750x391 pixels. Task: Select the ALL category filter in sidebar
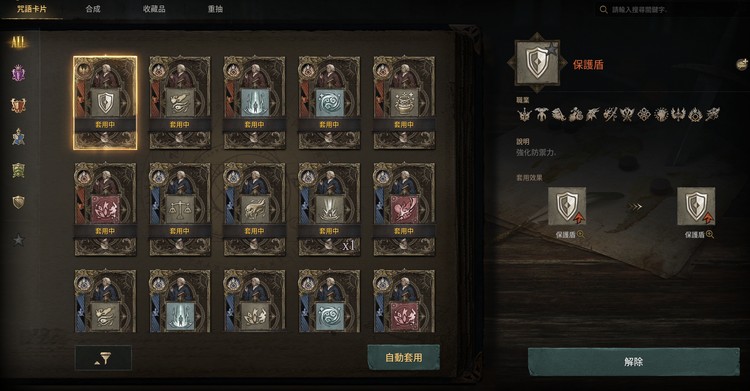click(18, 42)
